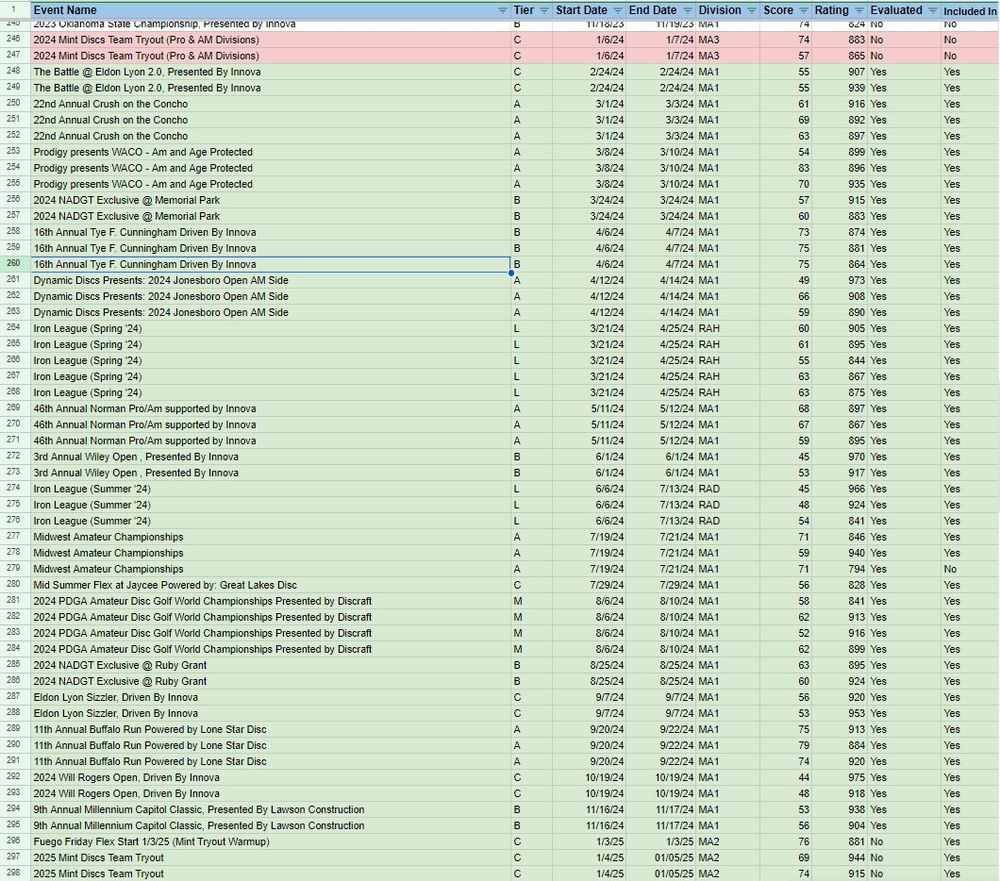The width and height of the screenshot is (1000, 881).
Task: Click the rating value 944
Action: click(x=856, y=857)
